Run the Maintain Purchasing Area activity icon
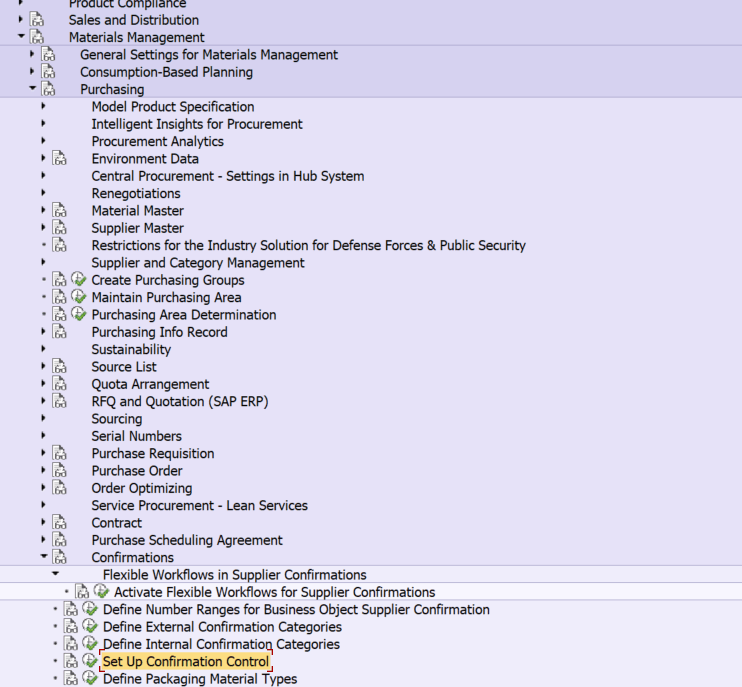Image resolution: width=742 pixels, height=687 pixels. (79, 297)
